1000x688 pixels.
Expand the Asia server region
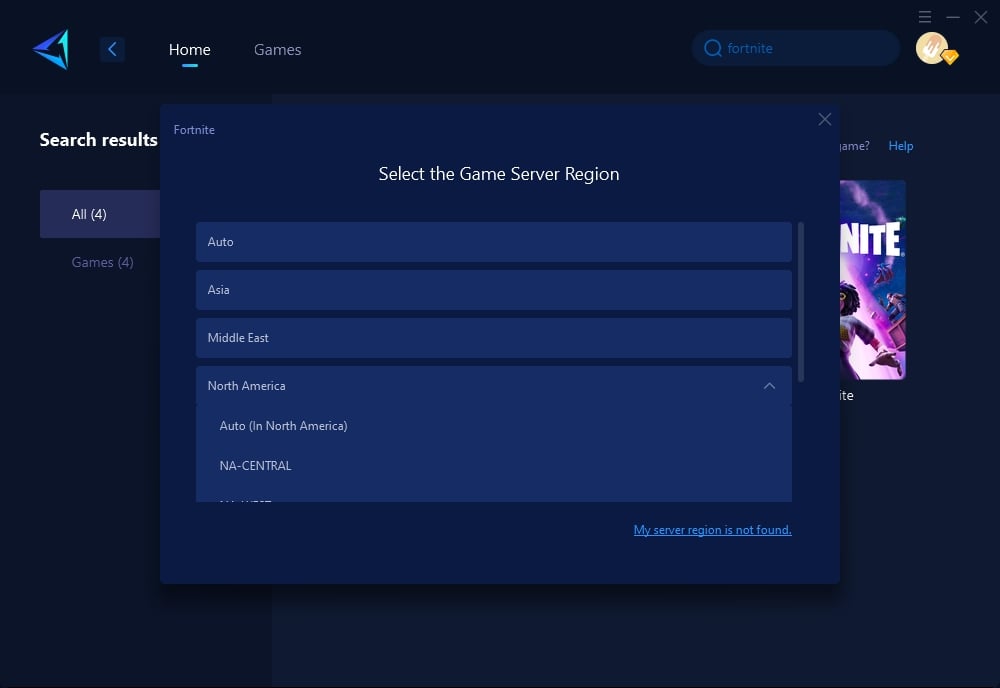click(493, 290)
